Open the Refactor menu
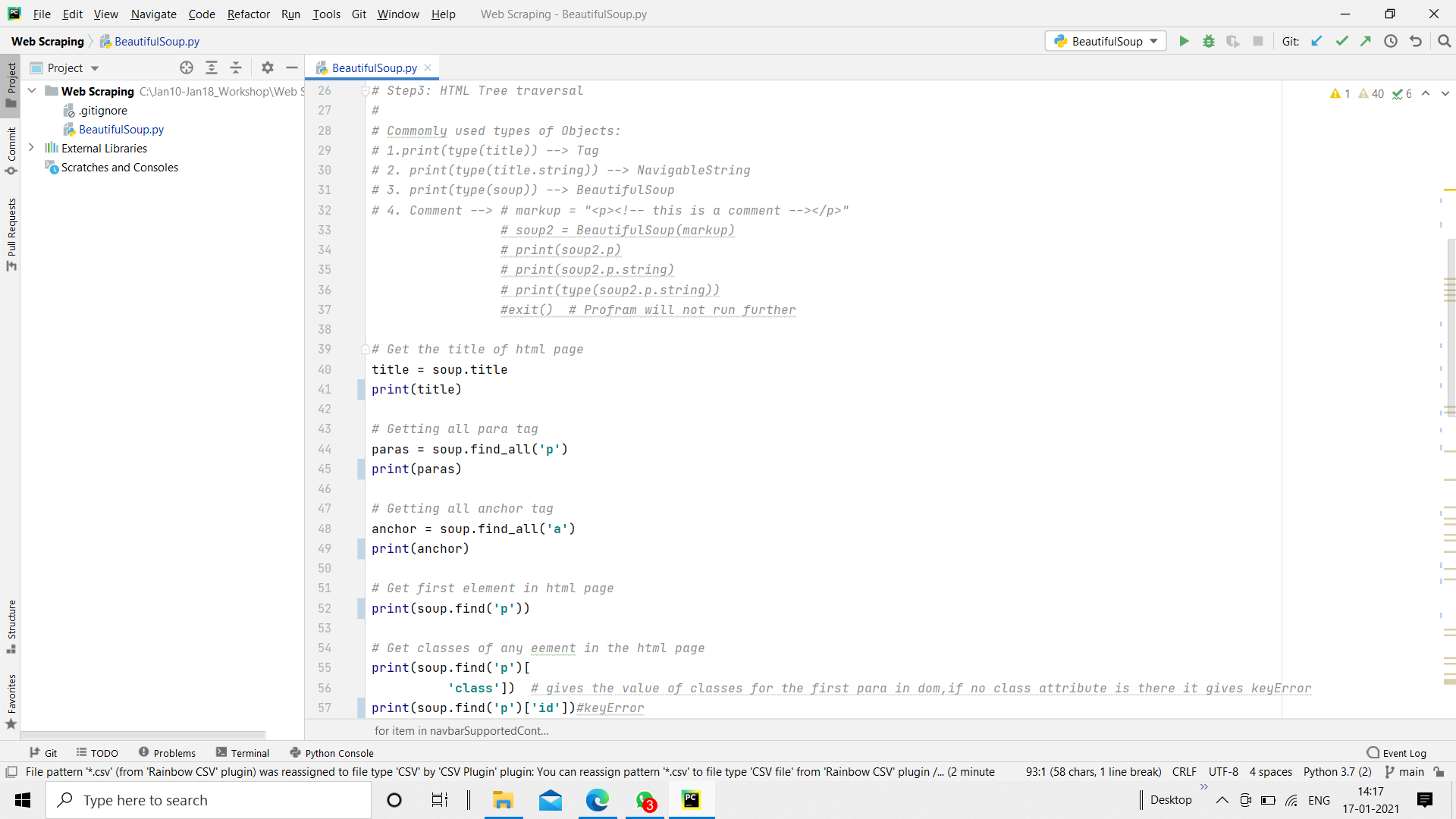Screen dimensions: 1456x819 [248, 14]
